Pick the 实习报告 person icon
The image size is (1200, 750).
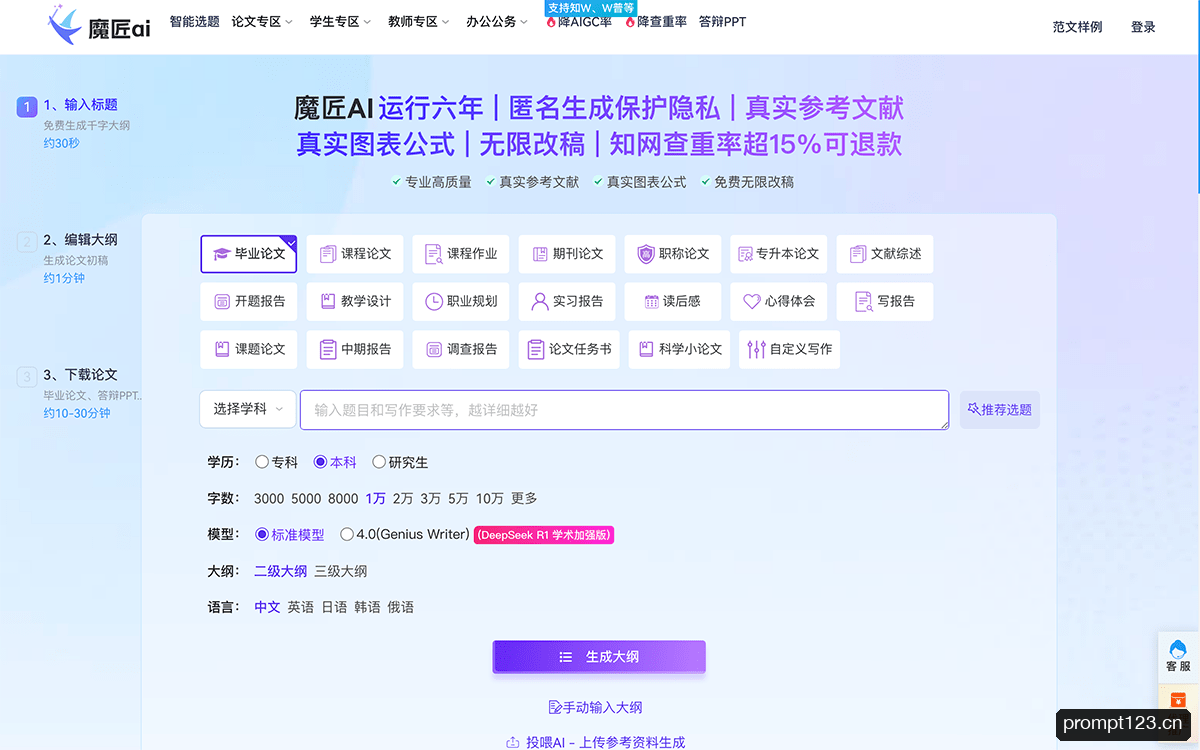pos(540,301)
